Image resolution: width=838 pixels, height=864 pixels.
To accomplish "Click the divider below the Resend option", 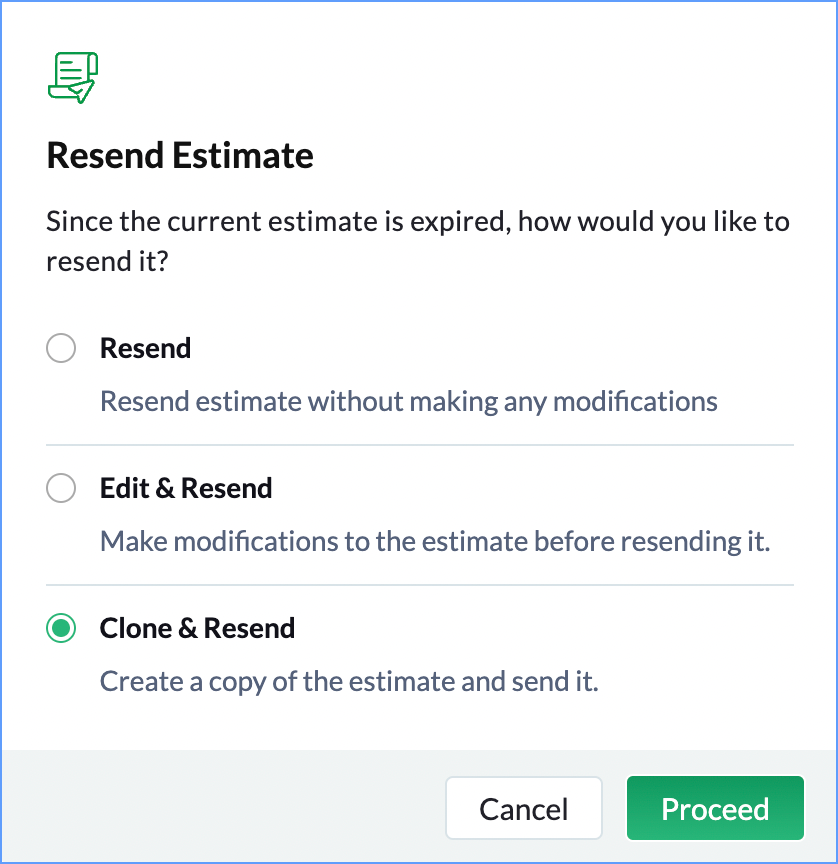I will pos(420,445).
